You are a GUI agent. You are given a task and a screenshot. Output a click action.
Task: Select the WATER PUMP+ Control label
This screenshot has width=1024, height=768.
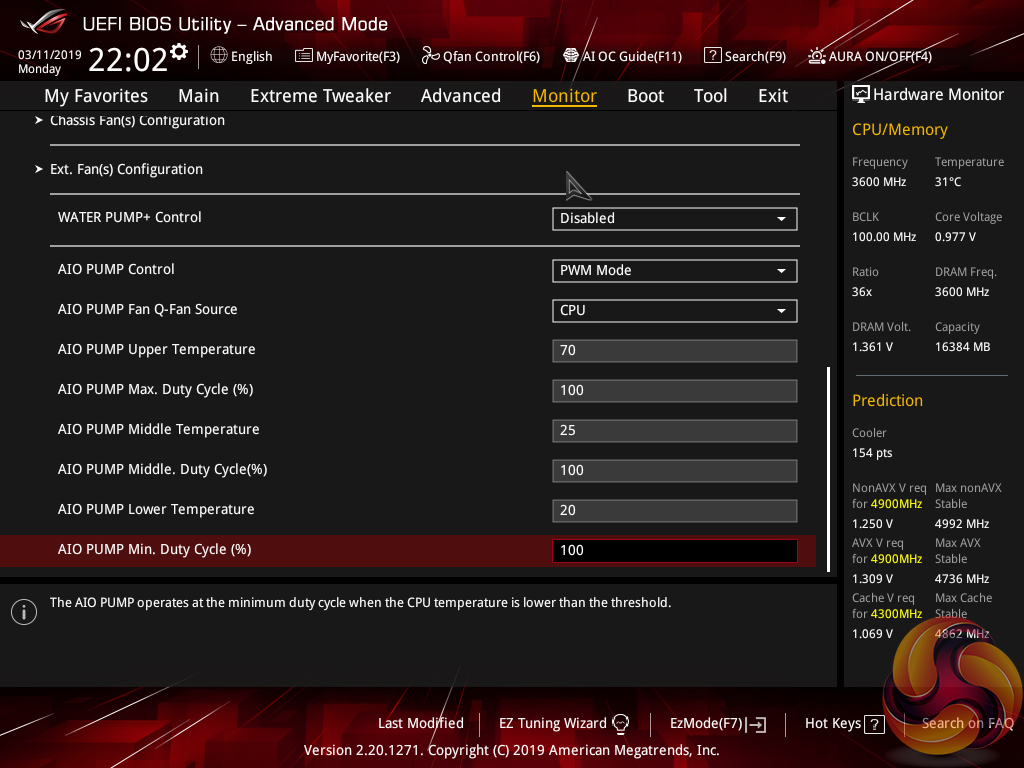(x=129, y=217)
